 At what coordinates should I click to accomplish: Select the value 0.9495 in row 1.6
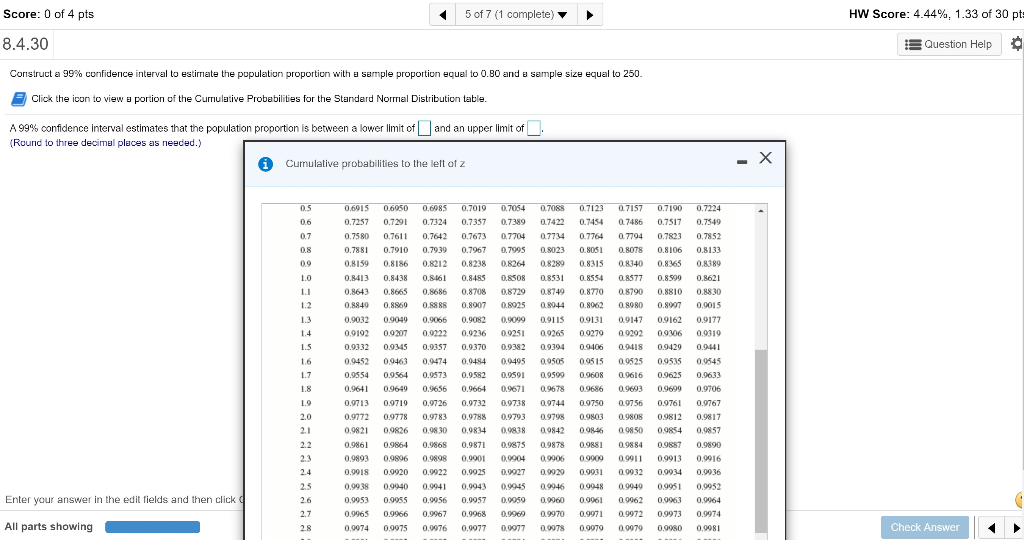click(x=513, y=361)
